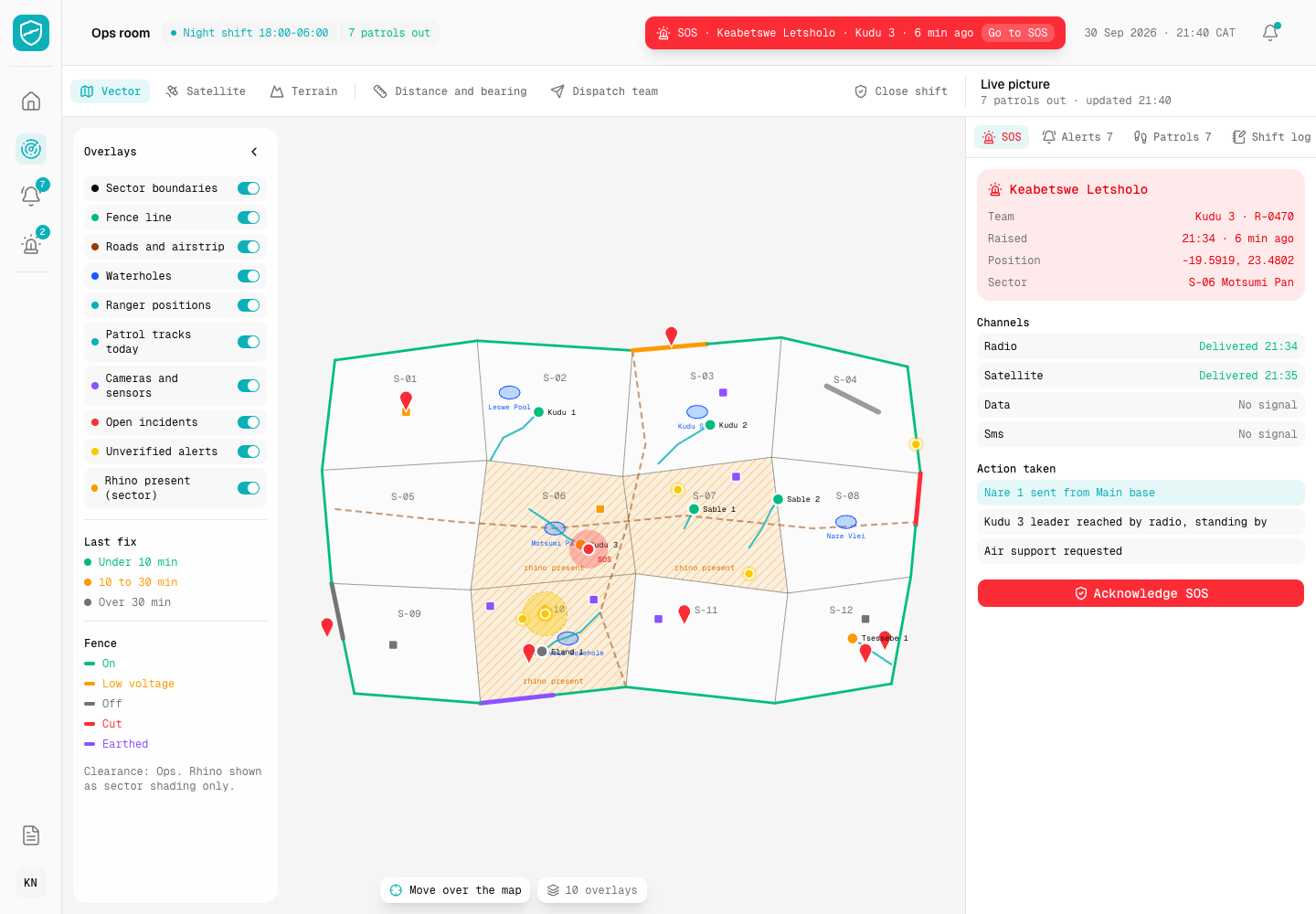This screenshot has height=914, width=1316.
Task: Toggle Open incidents overlay
Action: pyautogui.click(x=249, y=422)
